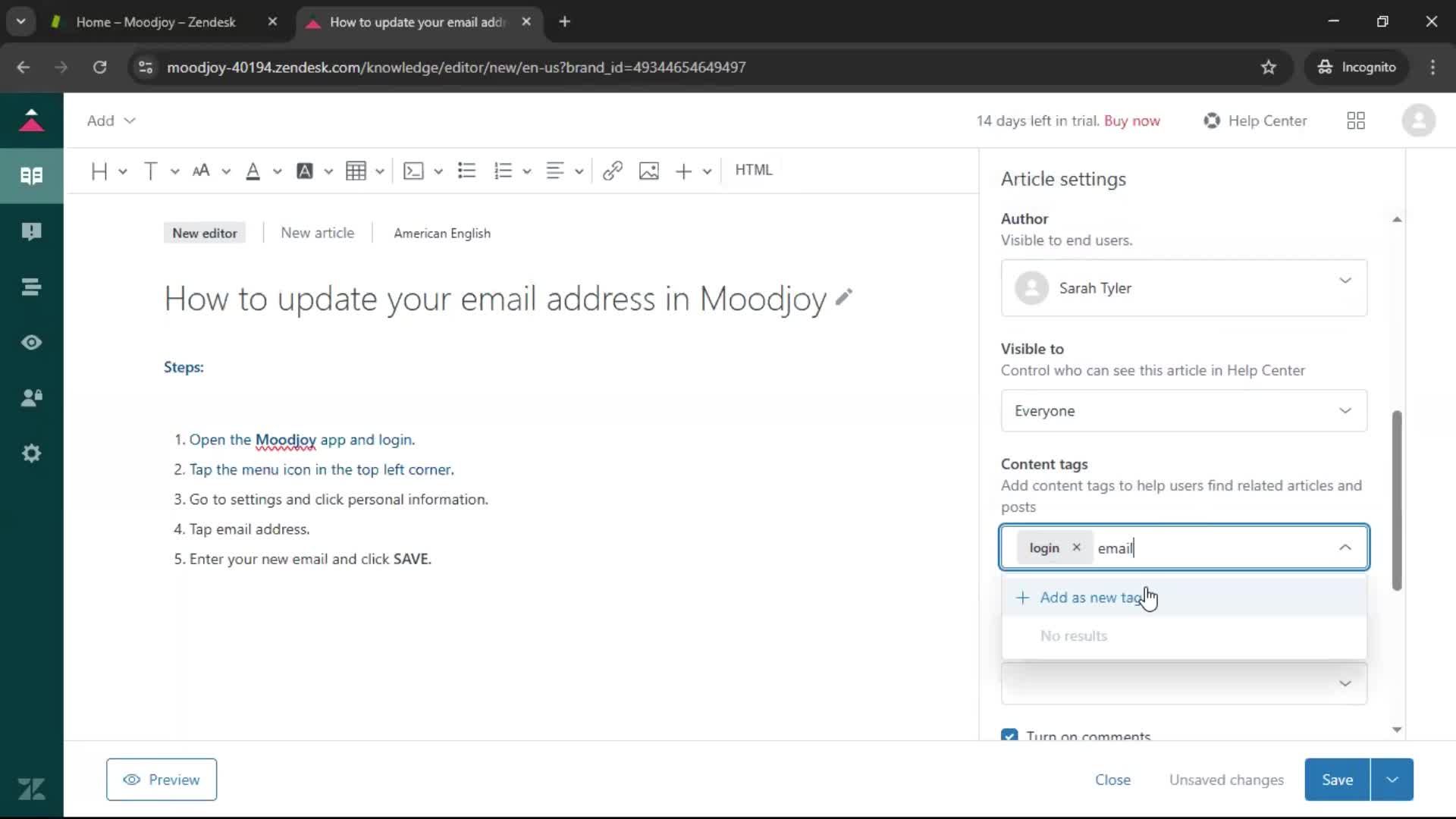Remove the login tag

pos(1076,548)
